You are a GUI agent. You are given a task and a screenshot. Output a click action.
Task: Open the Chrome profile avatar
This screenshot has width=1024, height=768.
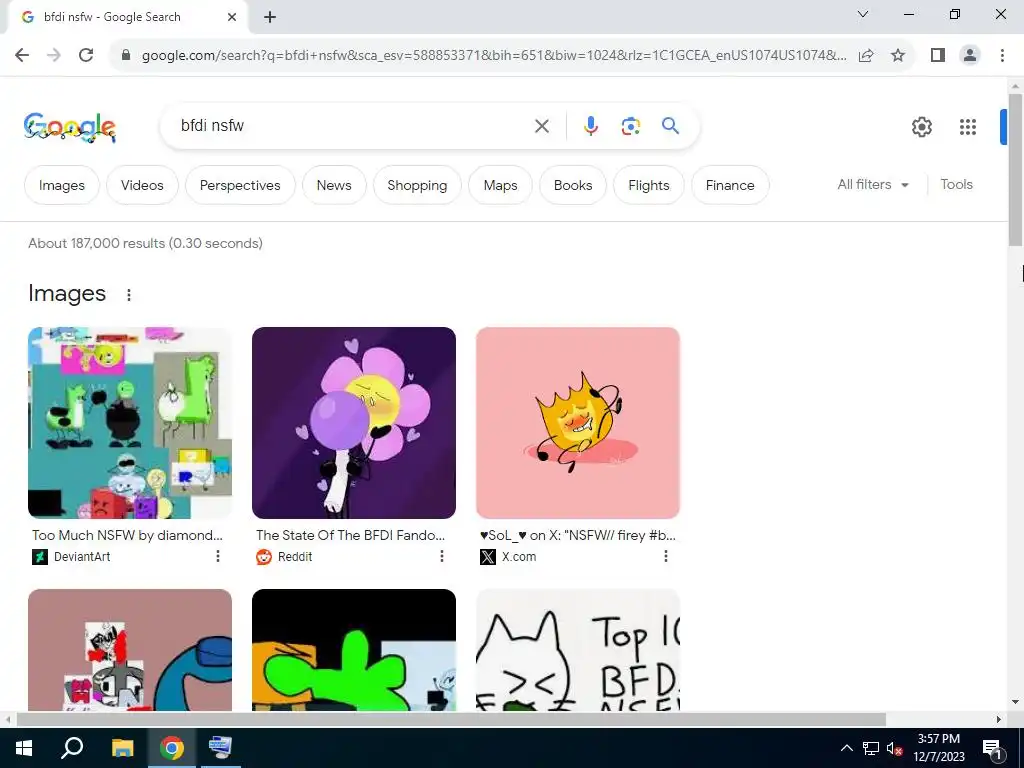click(970, 55)
